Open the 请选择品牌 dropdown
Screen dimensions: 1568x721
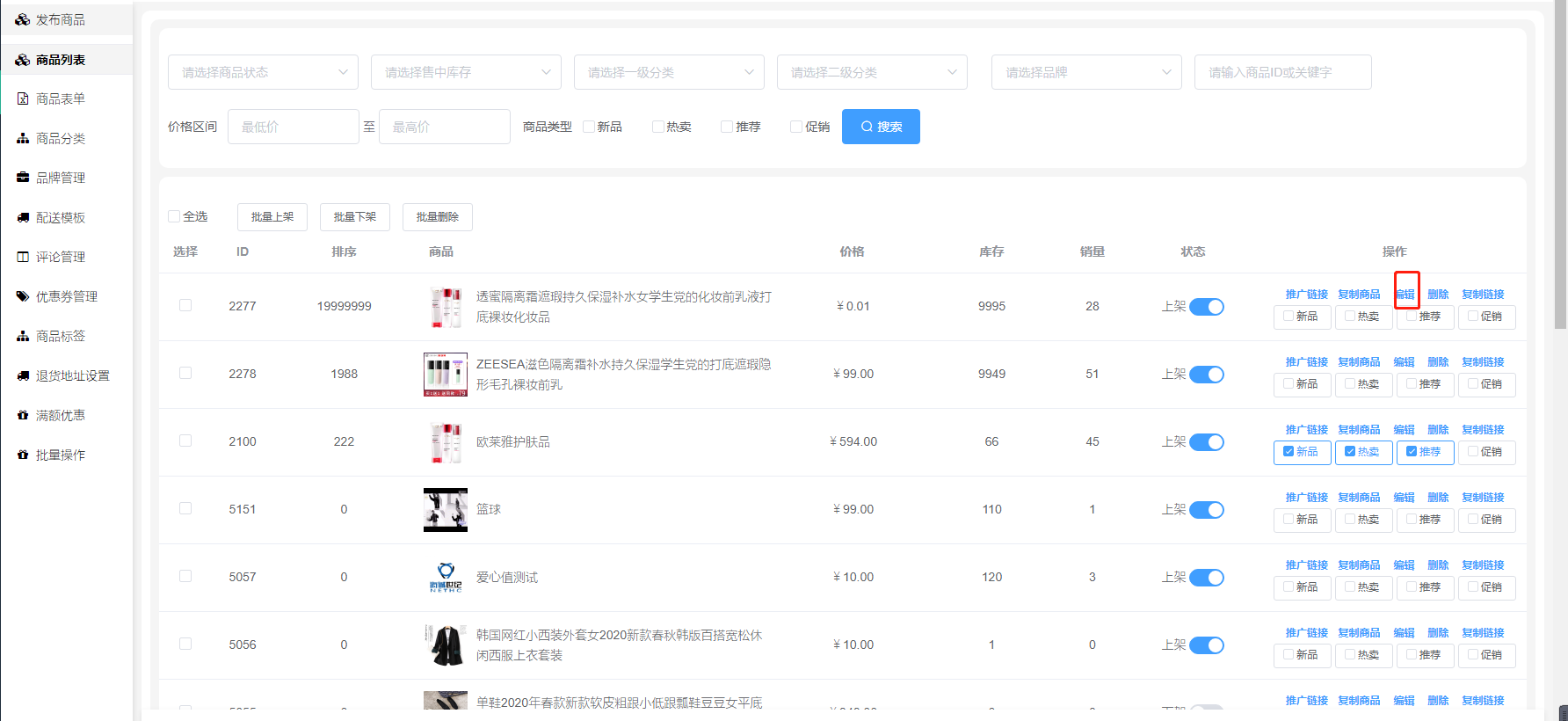tap(1086, 72)
